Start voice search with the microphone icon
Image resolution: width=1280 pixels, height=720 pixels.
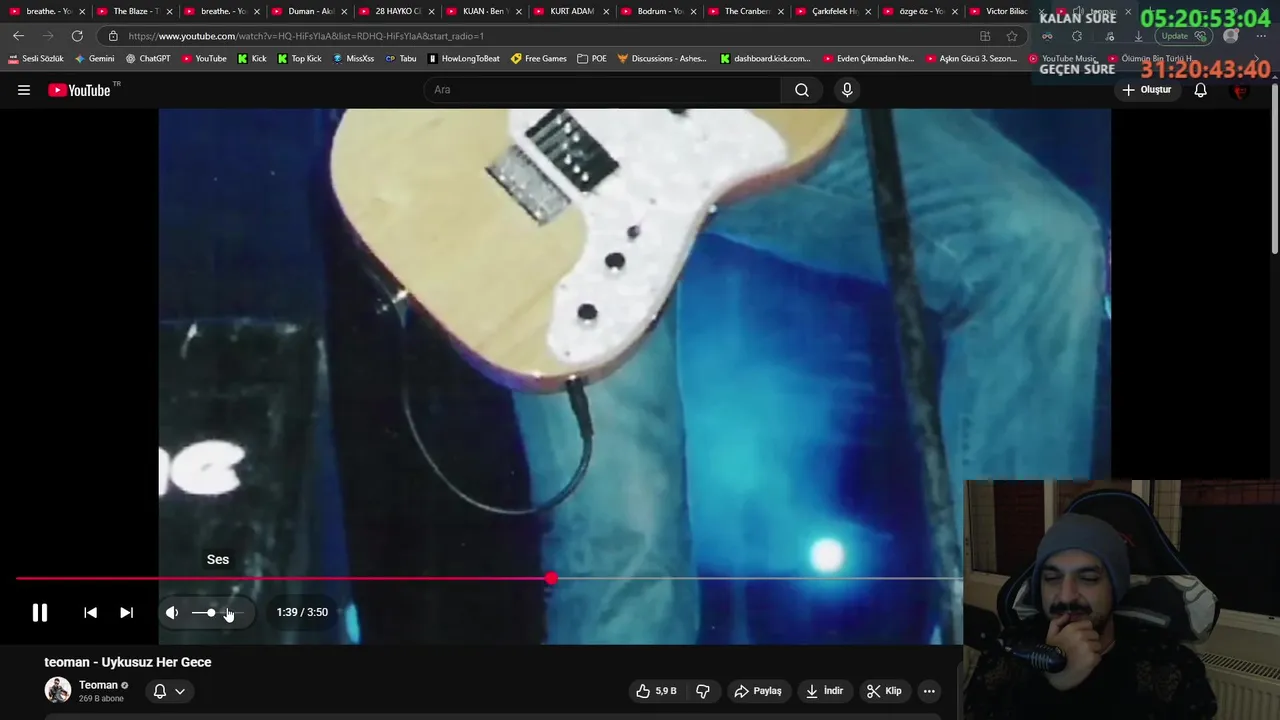coord(847,90)
